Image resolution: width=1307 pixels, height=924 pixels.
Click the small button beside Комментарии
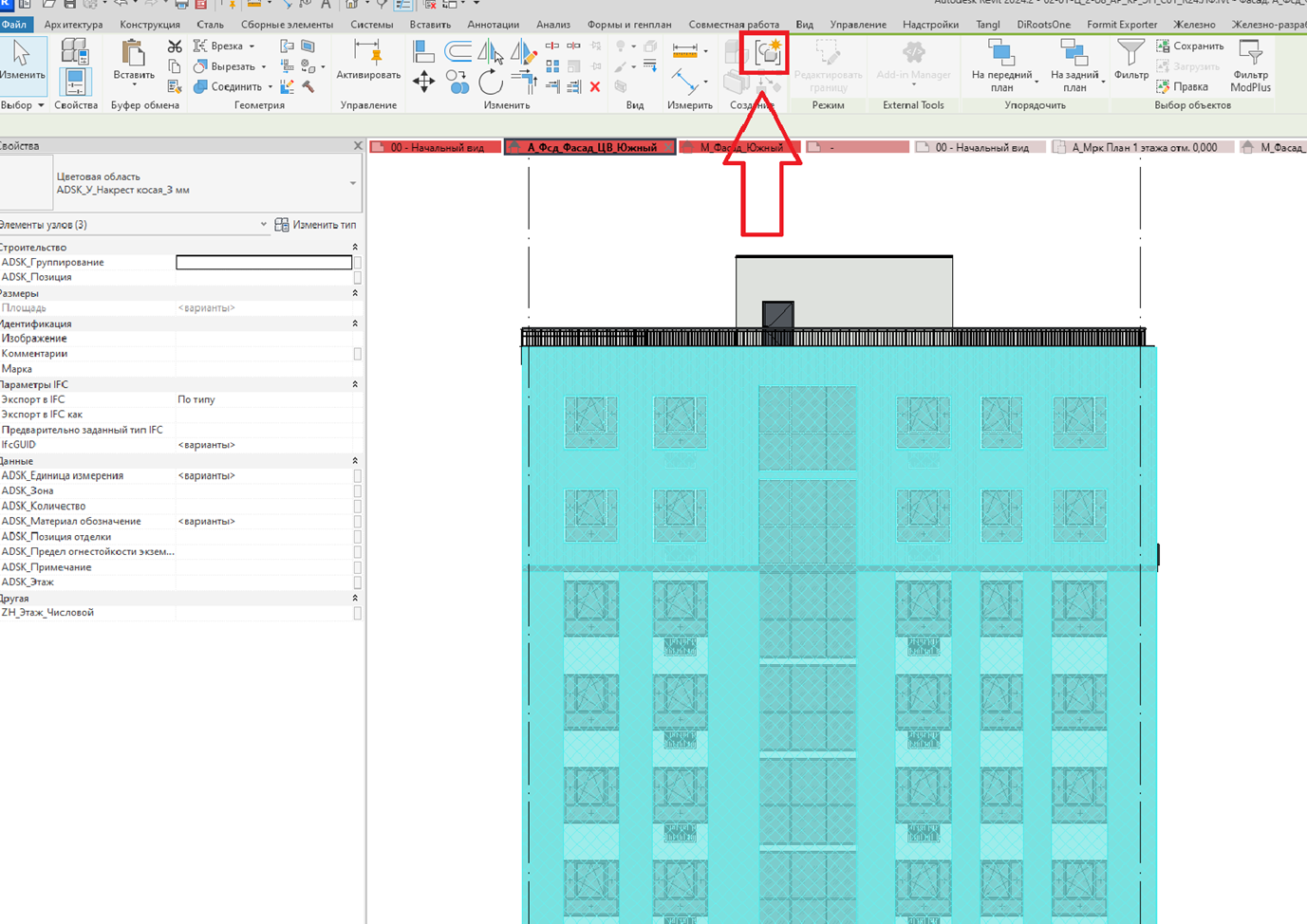tap(357, 354)
